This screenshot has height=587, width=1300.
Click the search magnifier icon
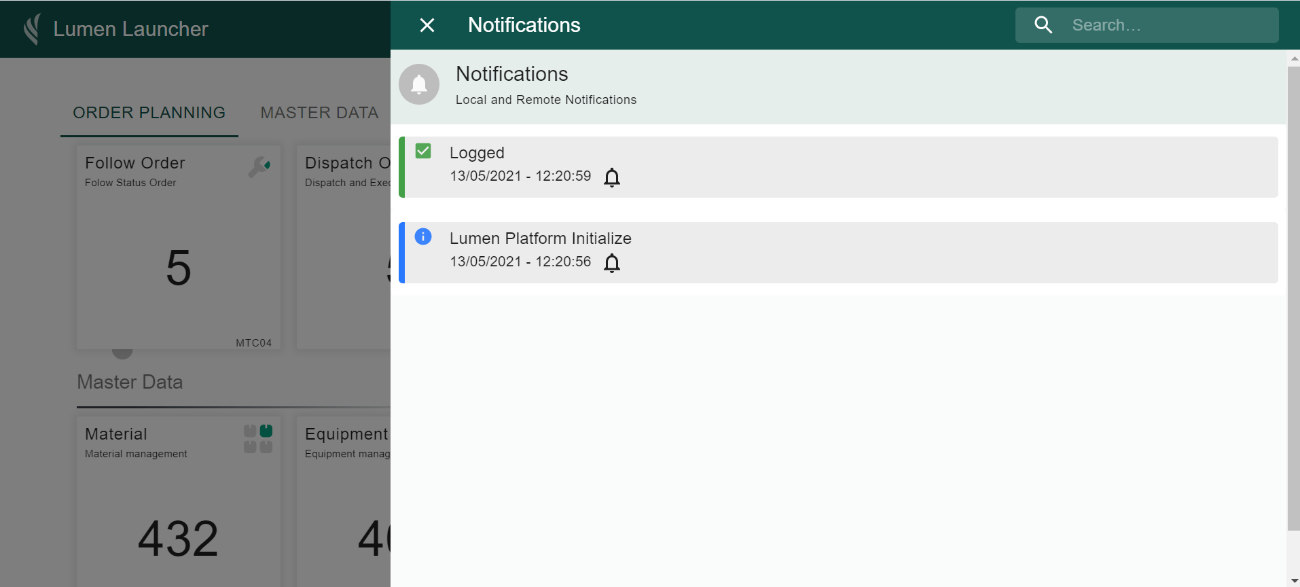tap(1043, 25)
